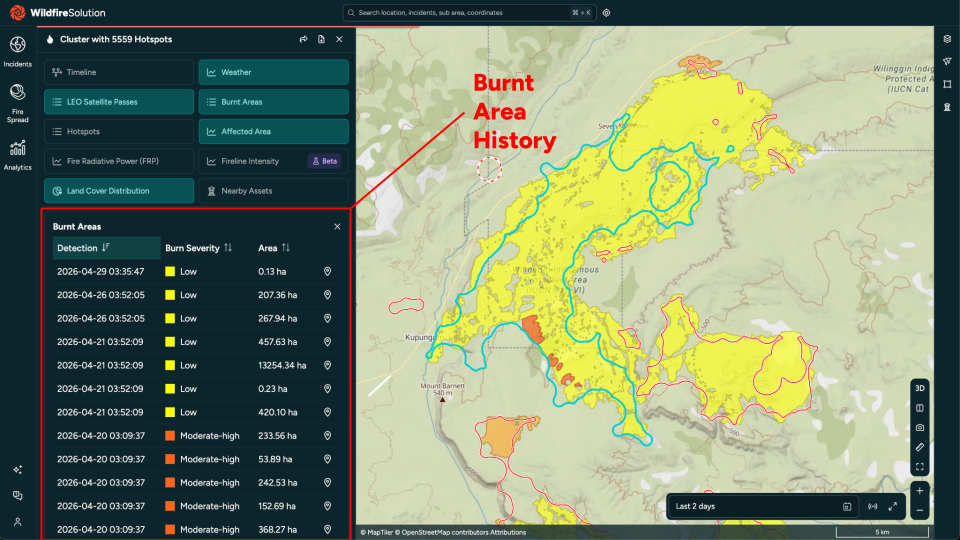This screenshot has height=540, width=960.
Task: Open the Last 2 days time range selector
Action: tap(763, 506)
